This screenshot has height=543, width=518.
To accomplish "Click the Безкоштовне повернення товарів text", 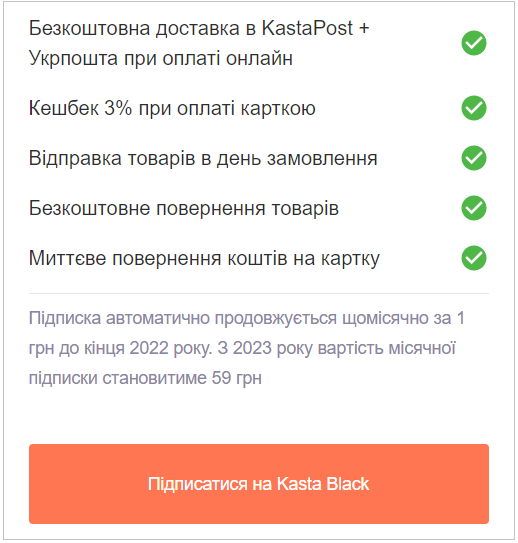I will (x=184, y=208).
